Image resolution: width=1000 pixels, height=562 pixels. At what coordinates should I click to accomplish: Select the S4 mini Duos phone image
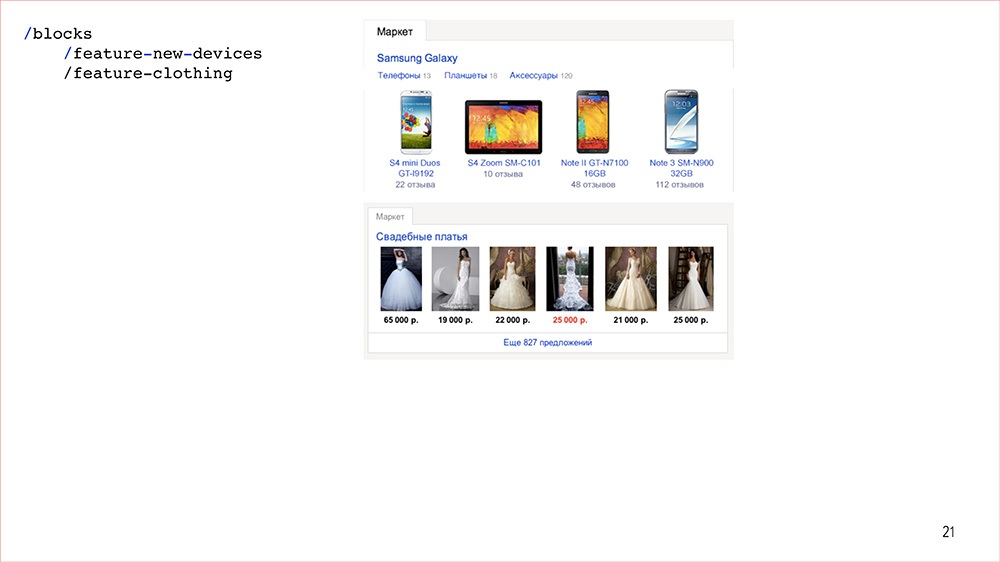pos(416,122)
